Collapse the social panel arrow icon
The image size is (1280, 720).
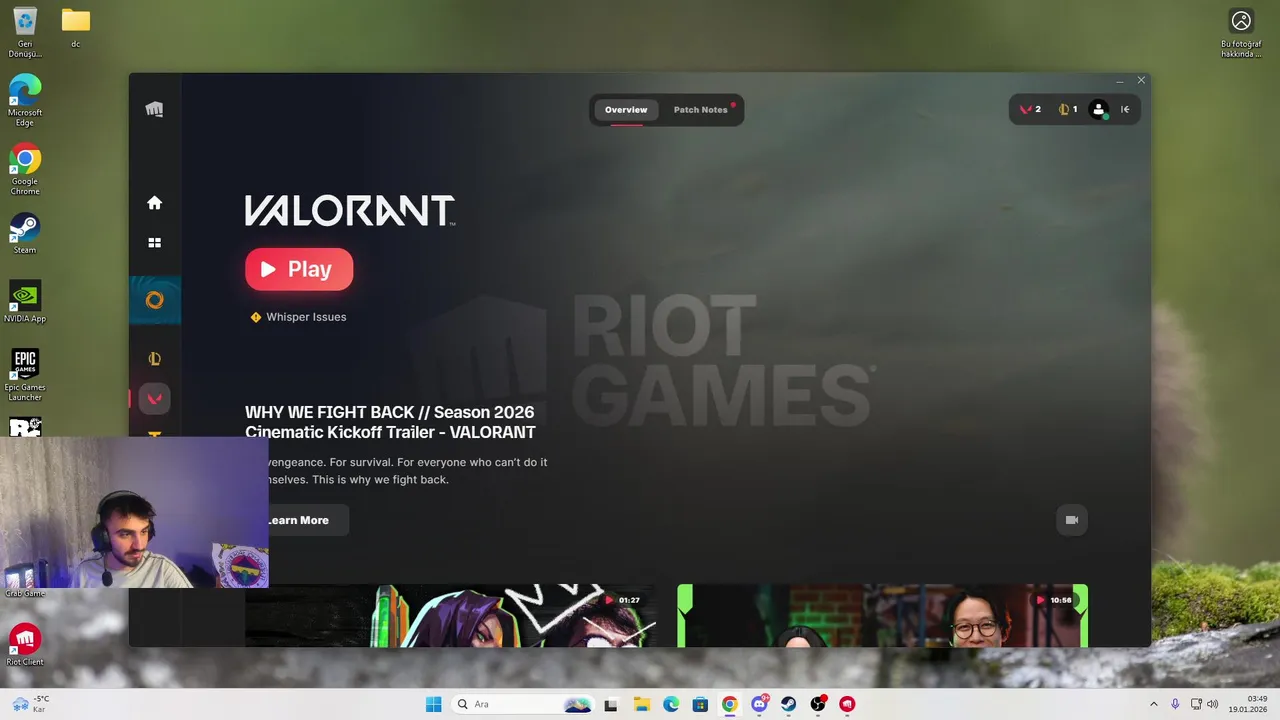click(x=1125, y=109)
